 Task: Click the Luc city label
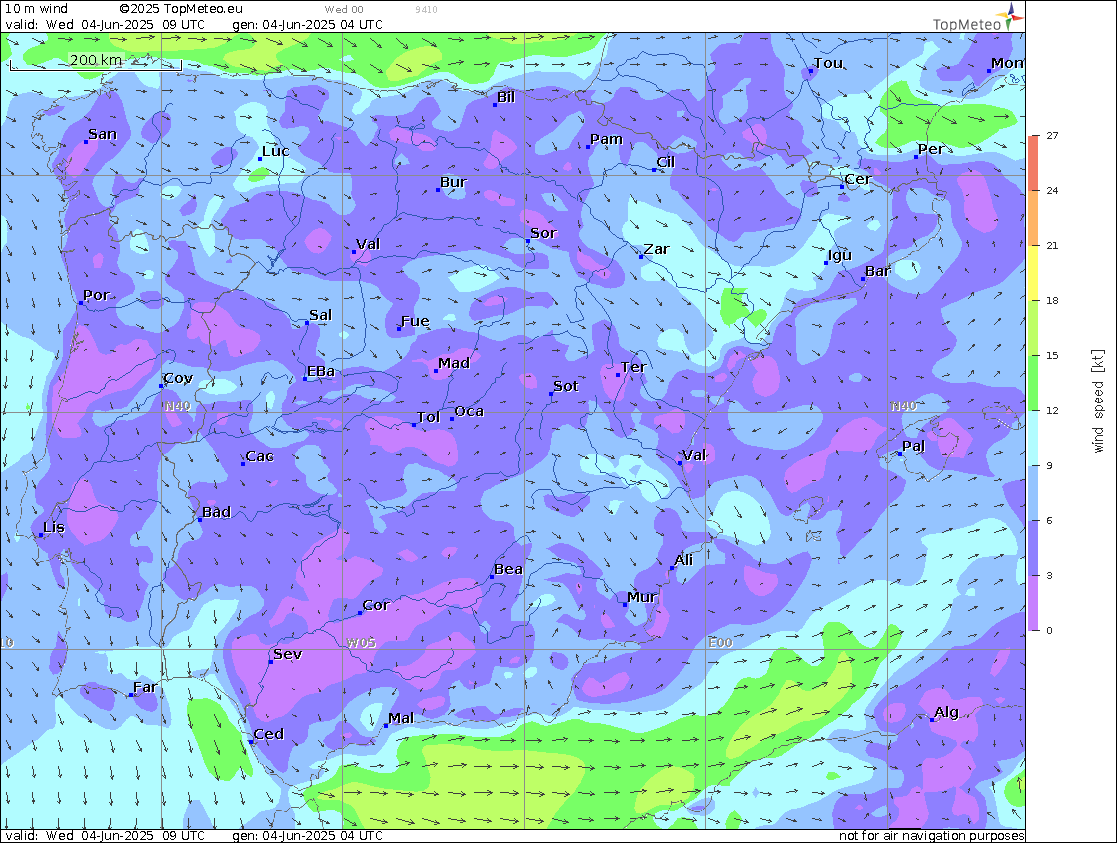(x=276, y=151)
